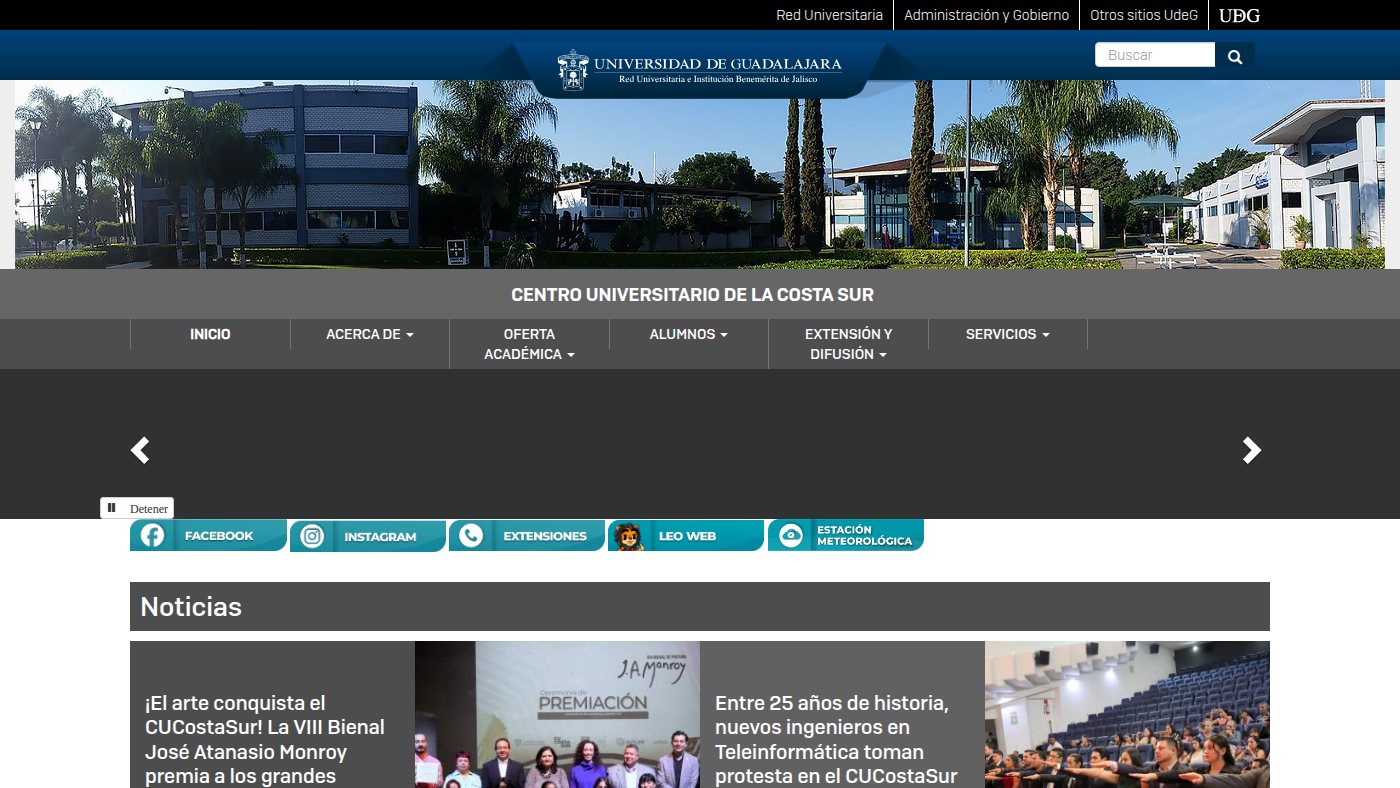Click the search magnifier button

(x=1235, y=56)
